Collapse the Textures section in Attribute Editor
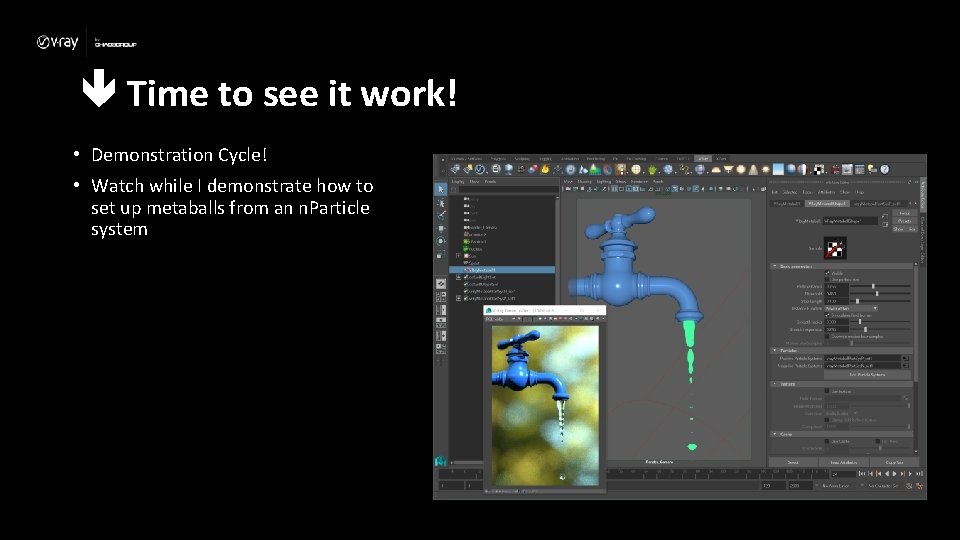 (774, 384)
